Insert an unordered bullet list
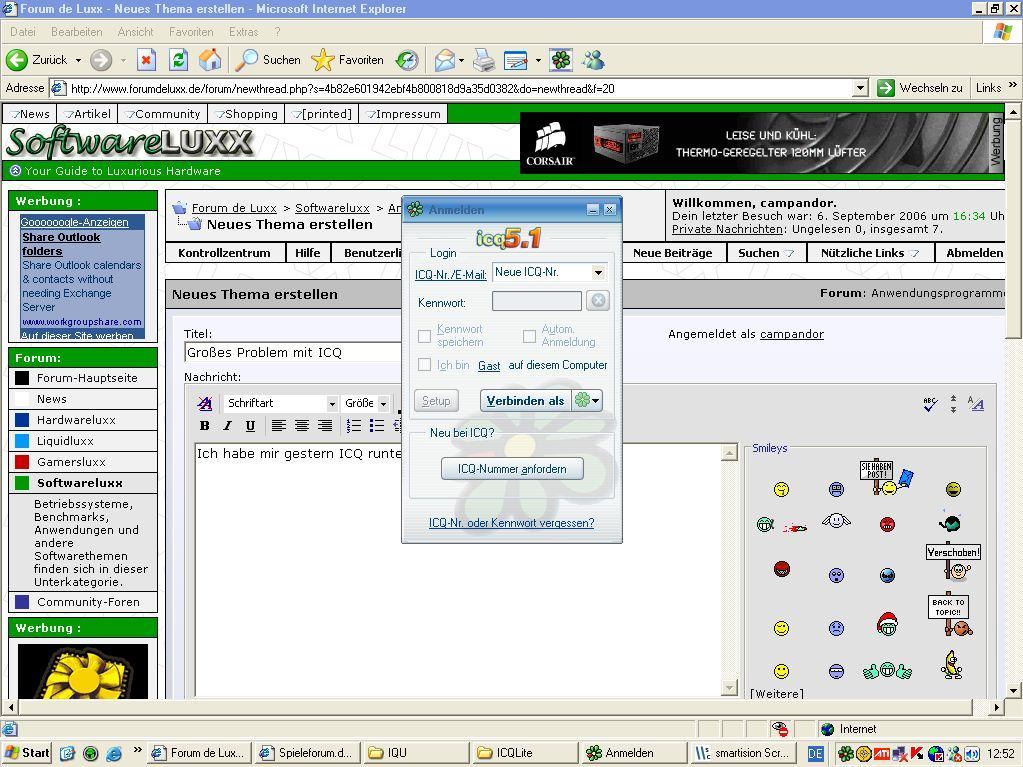 (x=376, y=426)
